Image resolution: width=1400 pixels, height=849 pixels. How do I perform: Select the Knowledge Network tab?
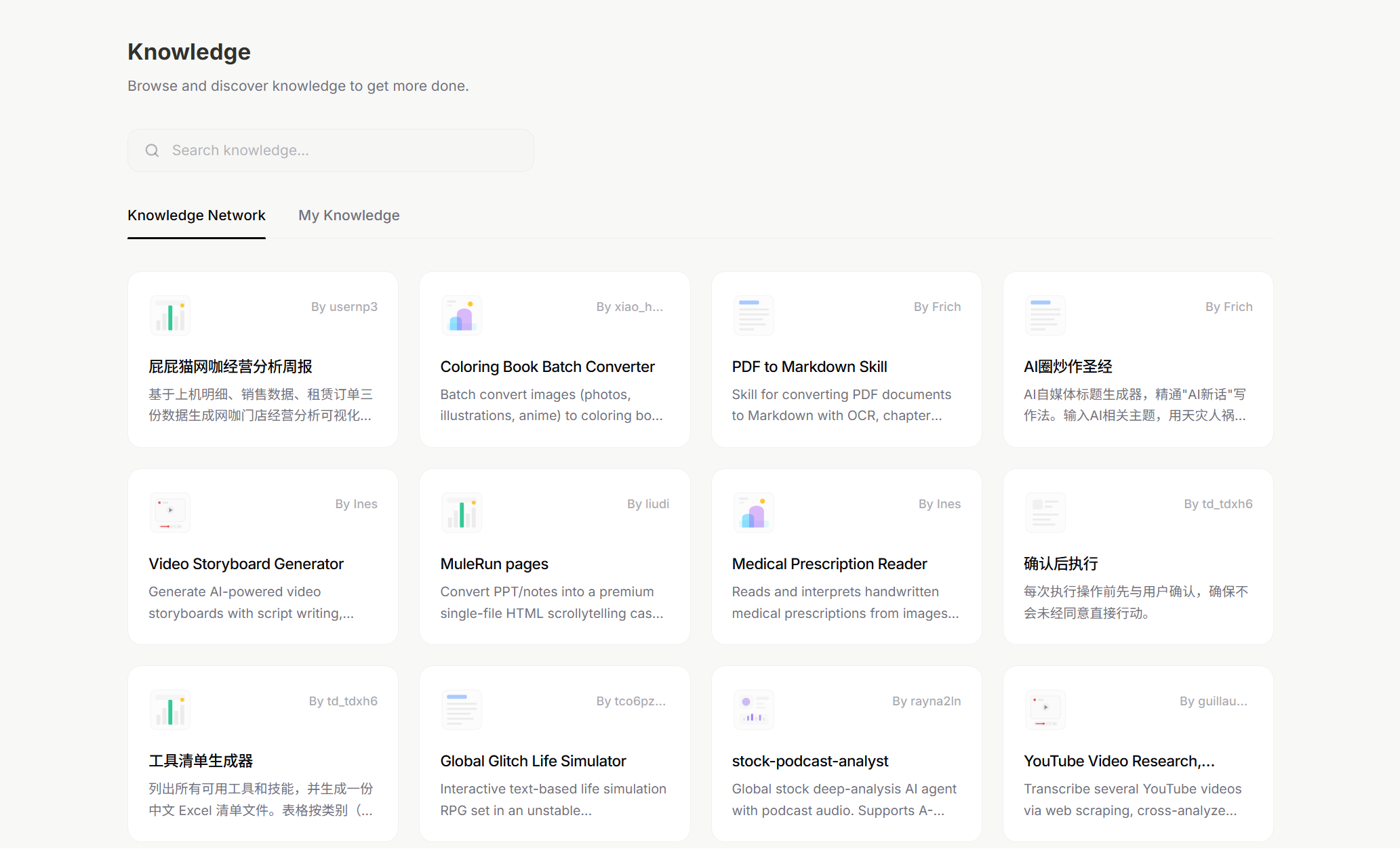point(196,215)
